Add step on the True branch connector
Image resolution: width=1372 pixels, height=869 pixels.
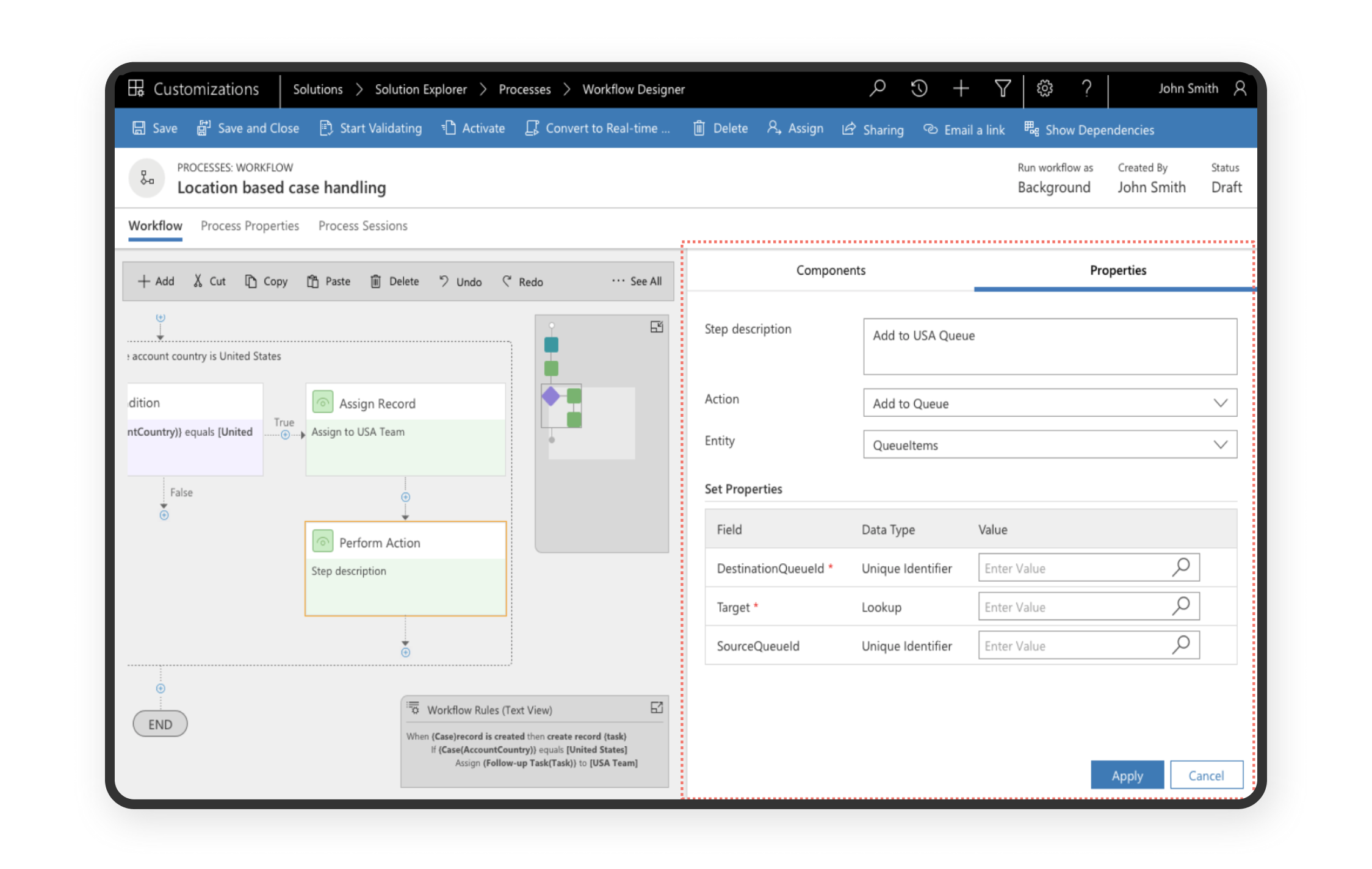tap(285, 434)
